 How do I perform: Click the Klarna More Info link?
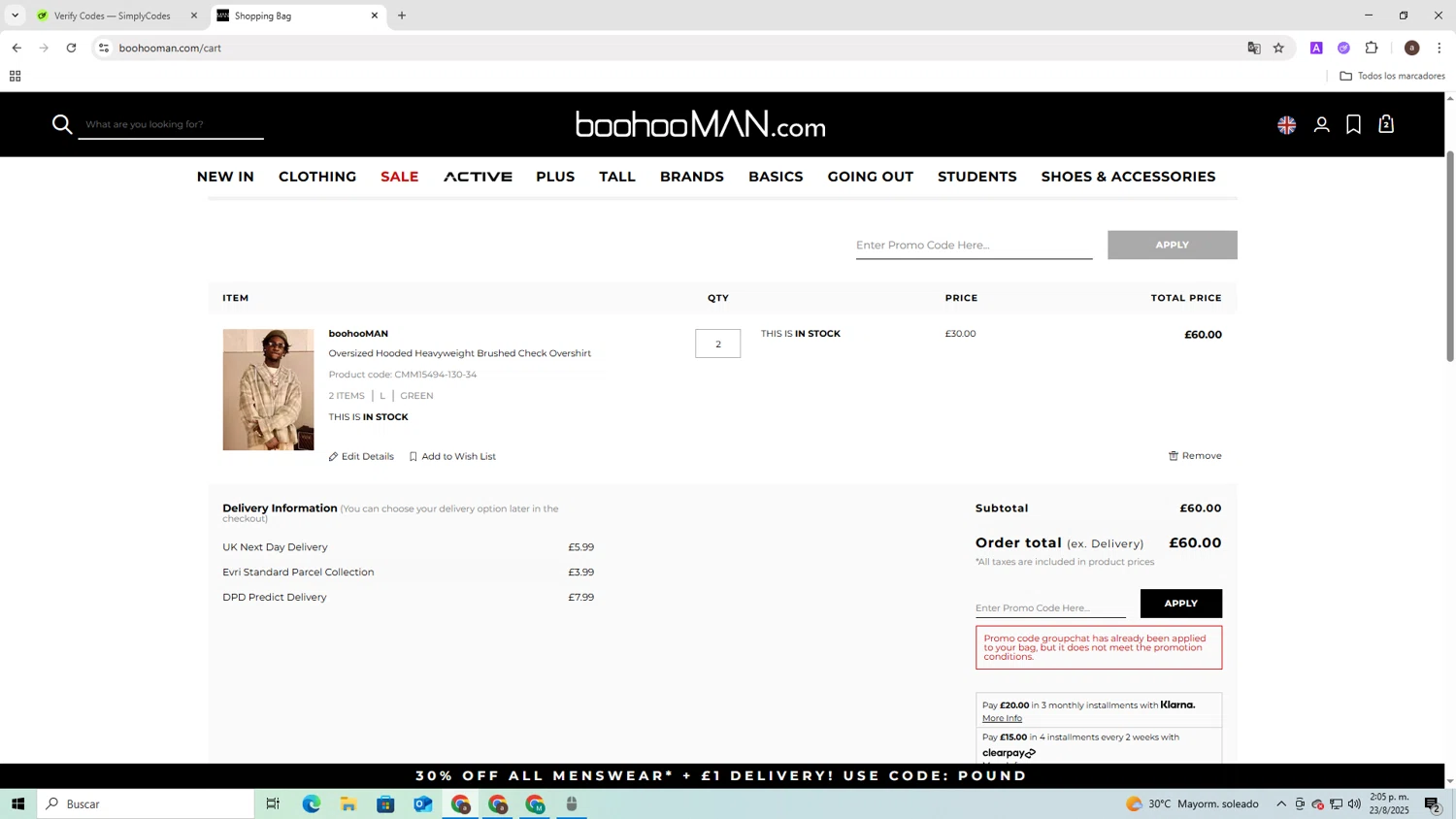[1002, 718]
